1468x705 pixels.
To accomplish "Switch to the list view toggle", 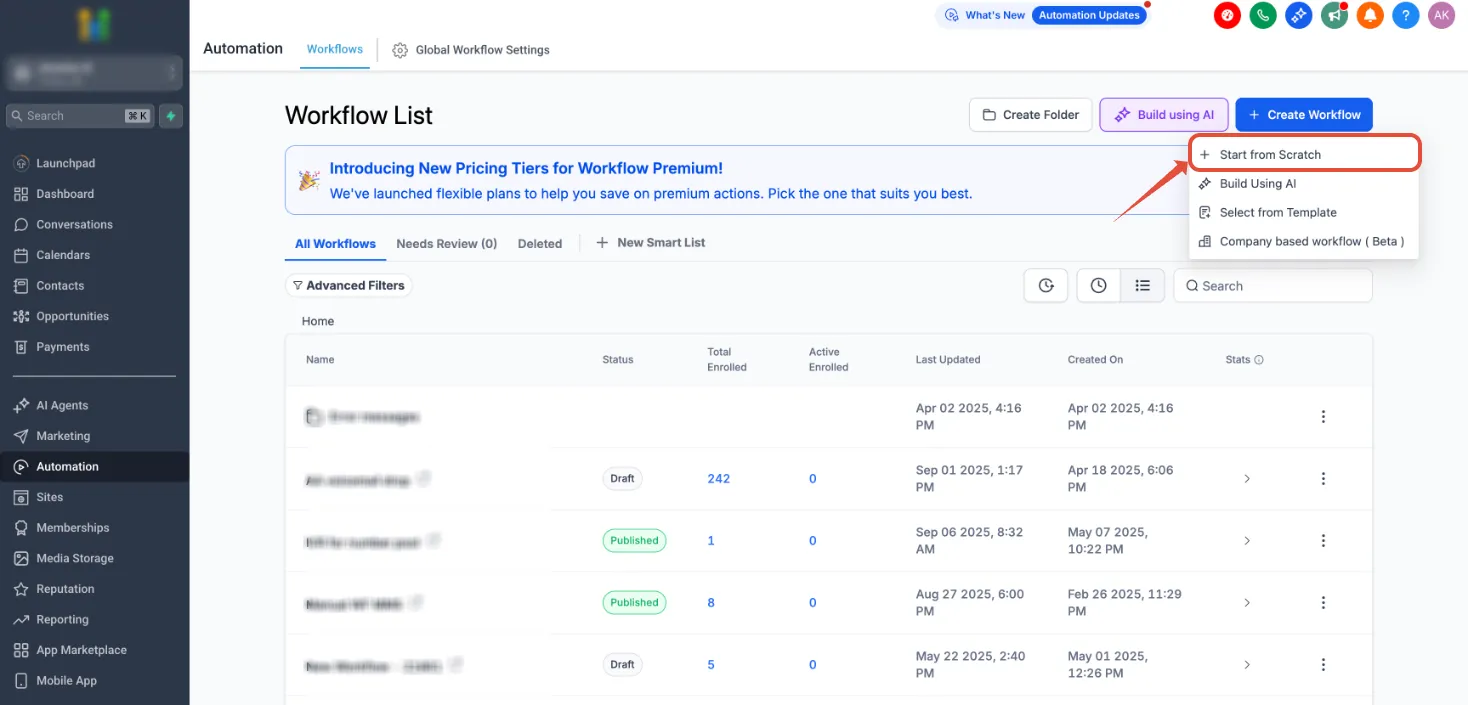I will (1142, 285).
